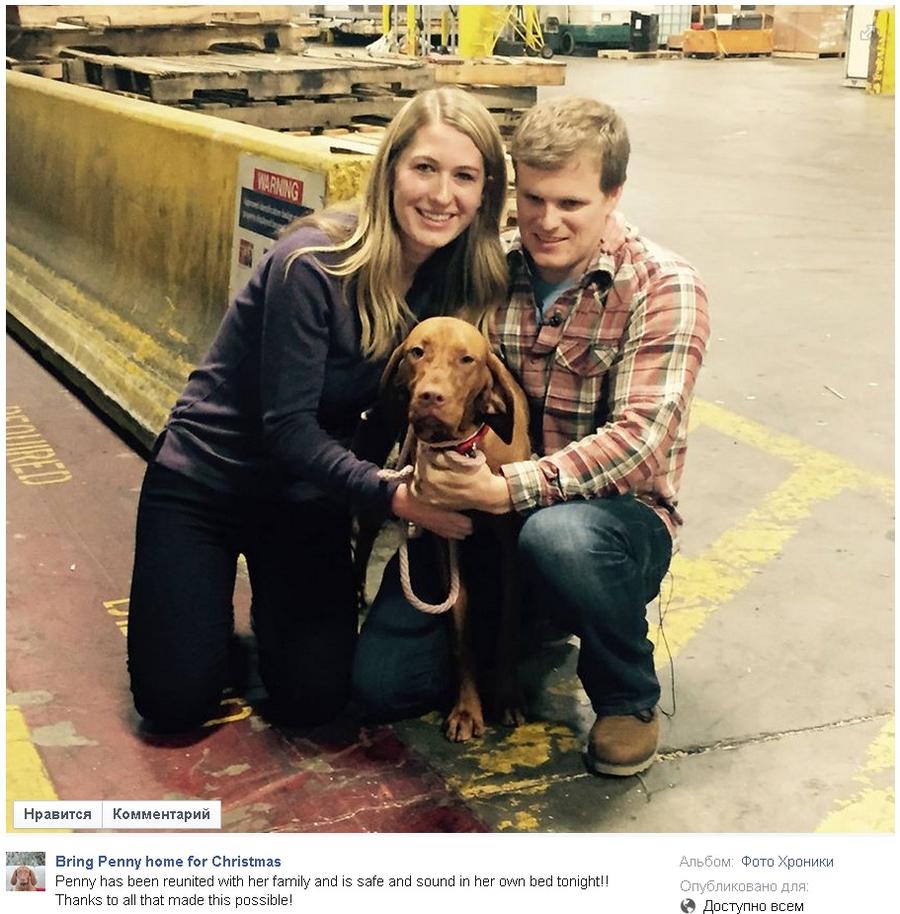900x914 pixels.
Task: Click the woman's face to tag her
Action: (x=437, y=188)
